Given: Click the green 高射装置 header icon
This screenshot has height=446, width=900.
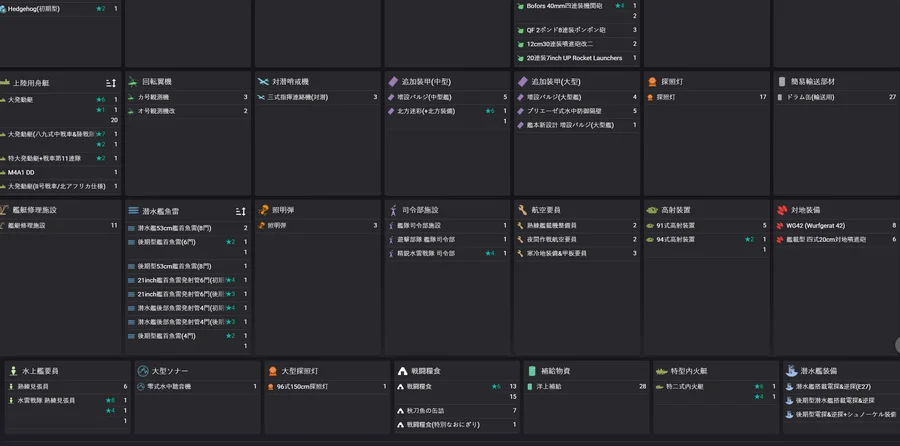Looking at the screenshot, I should tap(652, 211).
